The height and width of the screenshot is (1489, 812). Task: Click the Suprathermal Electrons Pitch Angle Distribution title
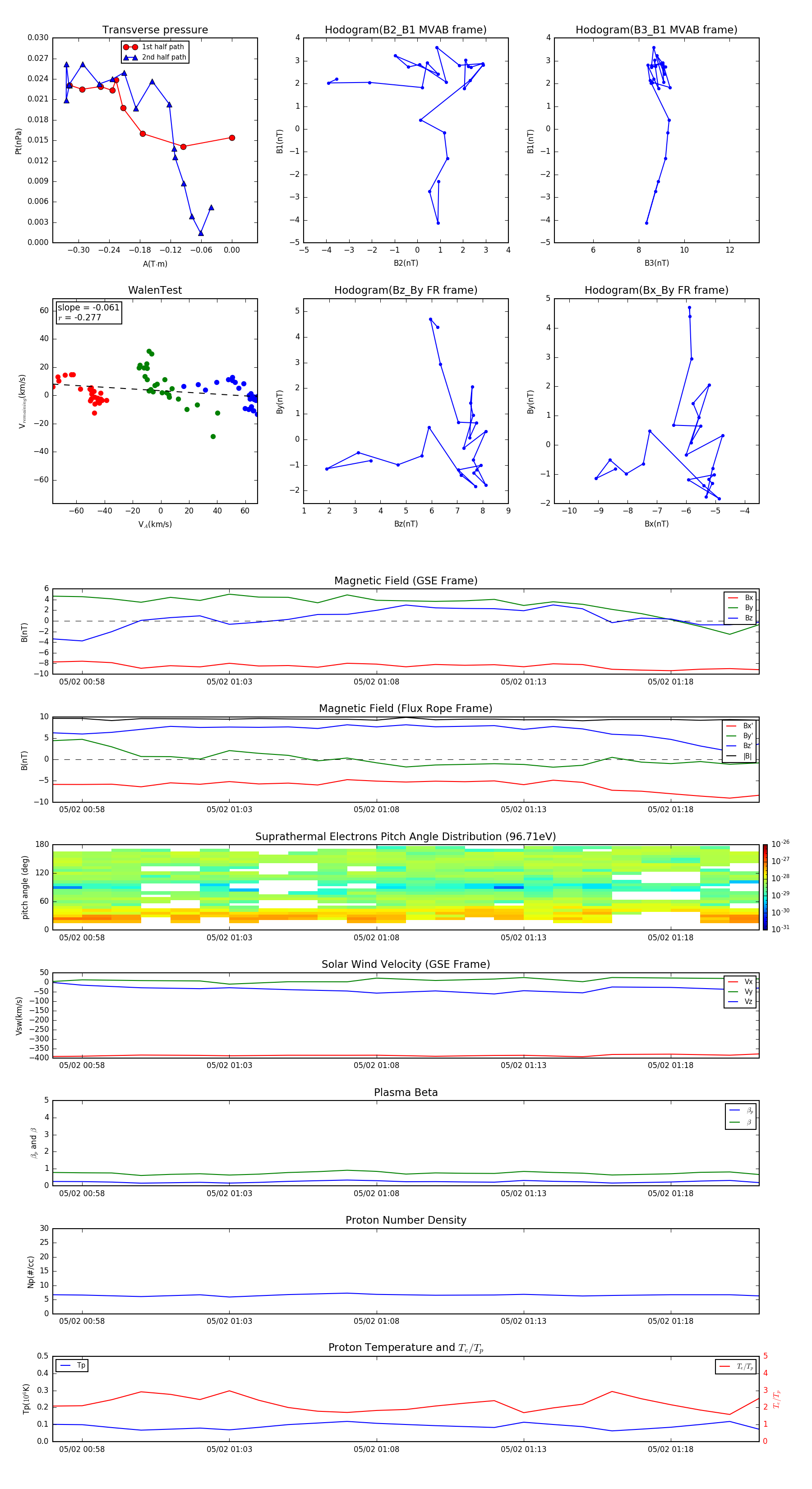[406, 837]
